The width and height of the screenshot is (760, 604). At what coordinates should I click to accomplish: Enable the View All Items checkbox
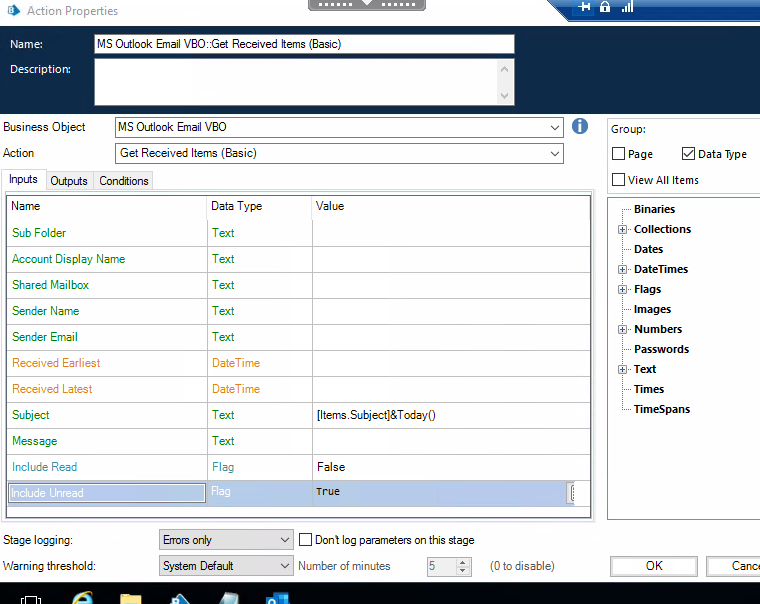tap(618, 180)
